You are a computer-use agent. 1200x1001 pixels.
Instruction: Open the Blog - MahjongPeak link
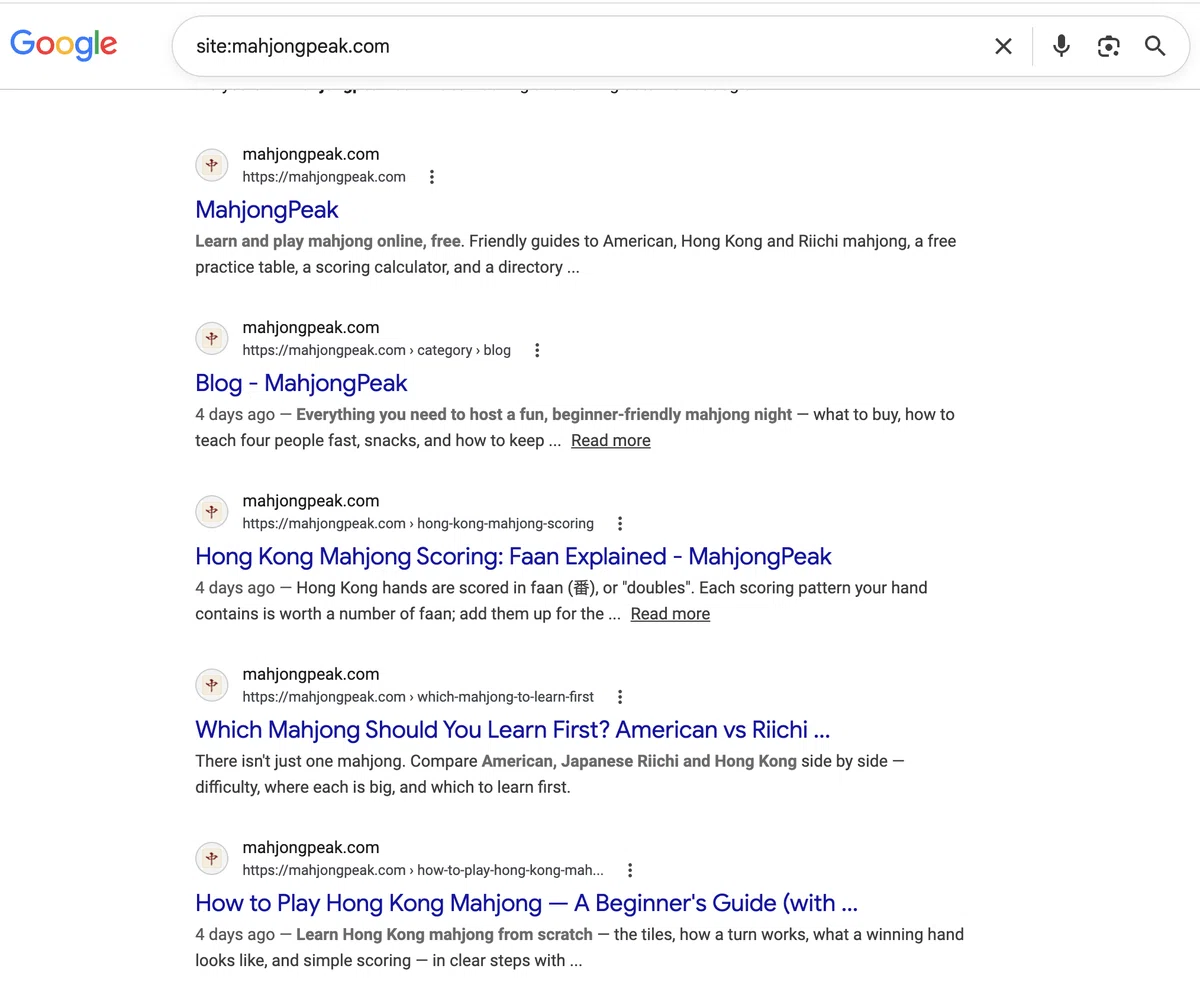click(x=301, y=383)
